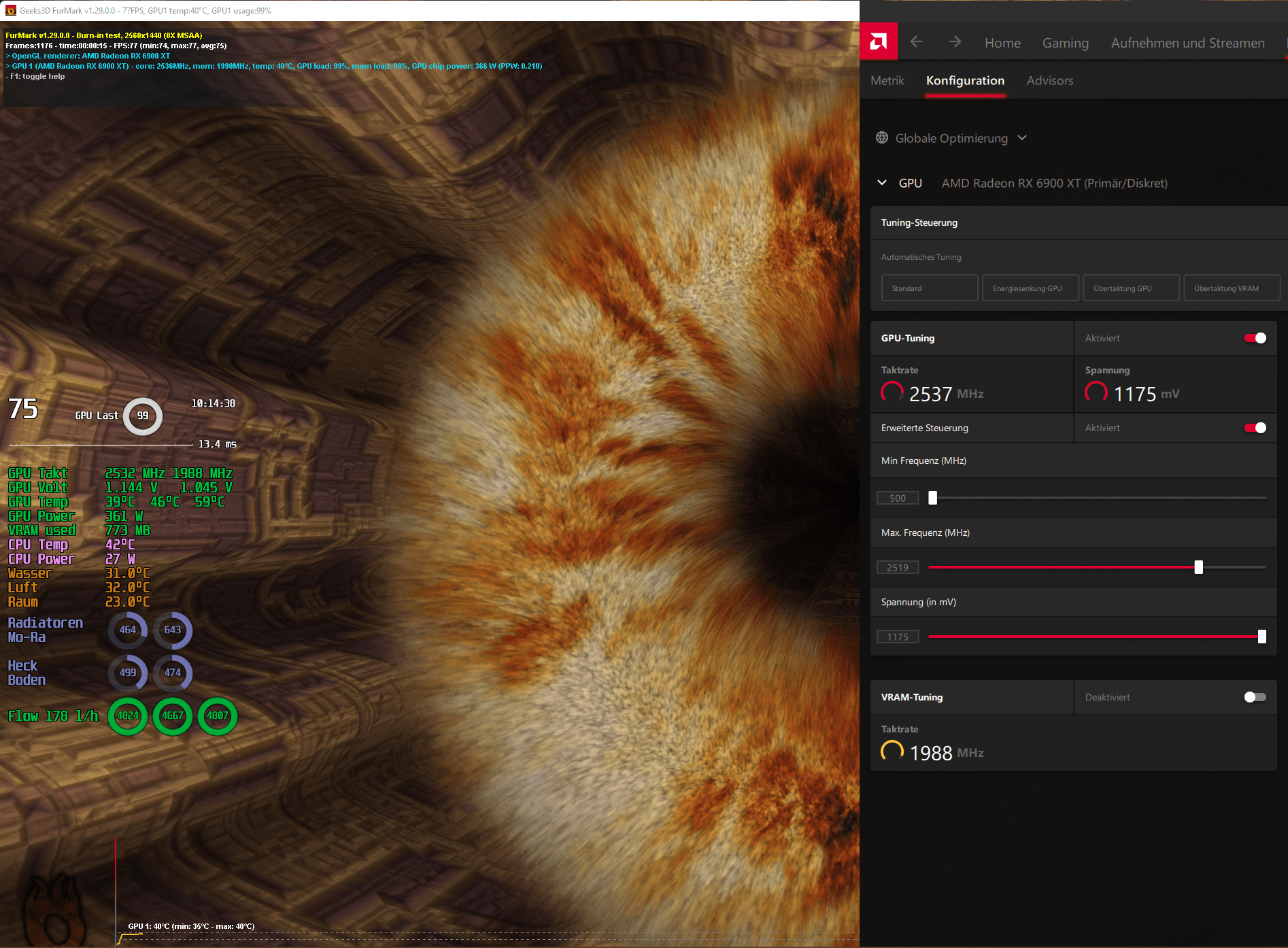Click AMD Radeon RX 6900 XT label
Viewport: 1288px width, 948px height.
[x=1054, y=183]
